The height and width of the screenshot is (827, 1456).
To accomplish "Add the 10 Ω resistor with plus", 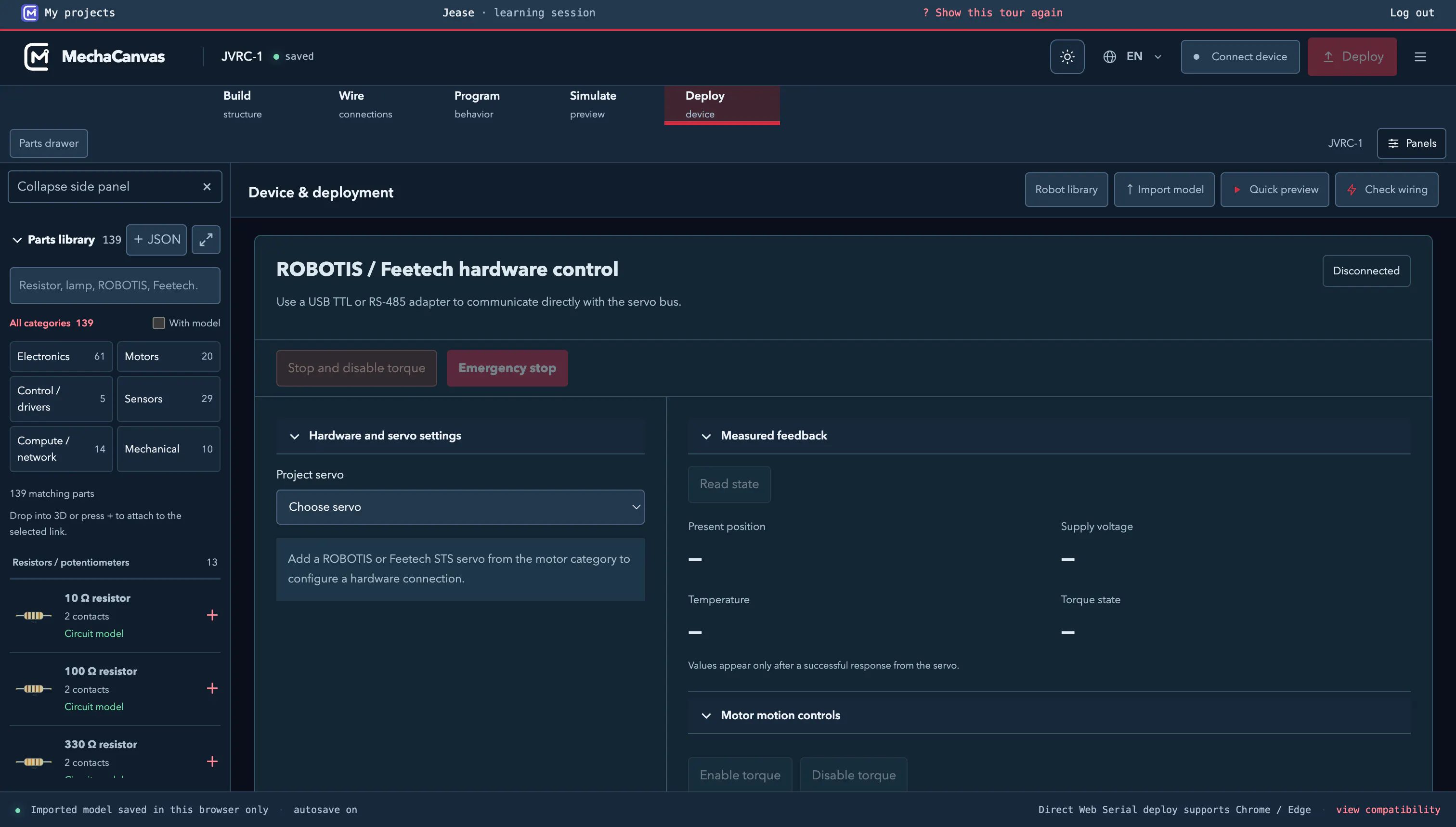I will point(212,615).
